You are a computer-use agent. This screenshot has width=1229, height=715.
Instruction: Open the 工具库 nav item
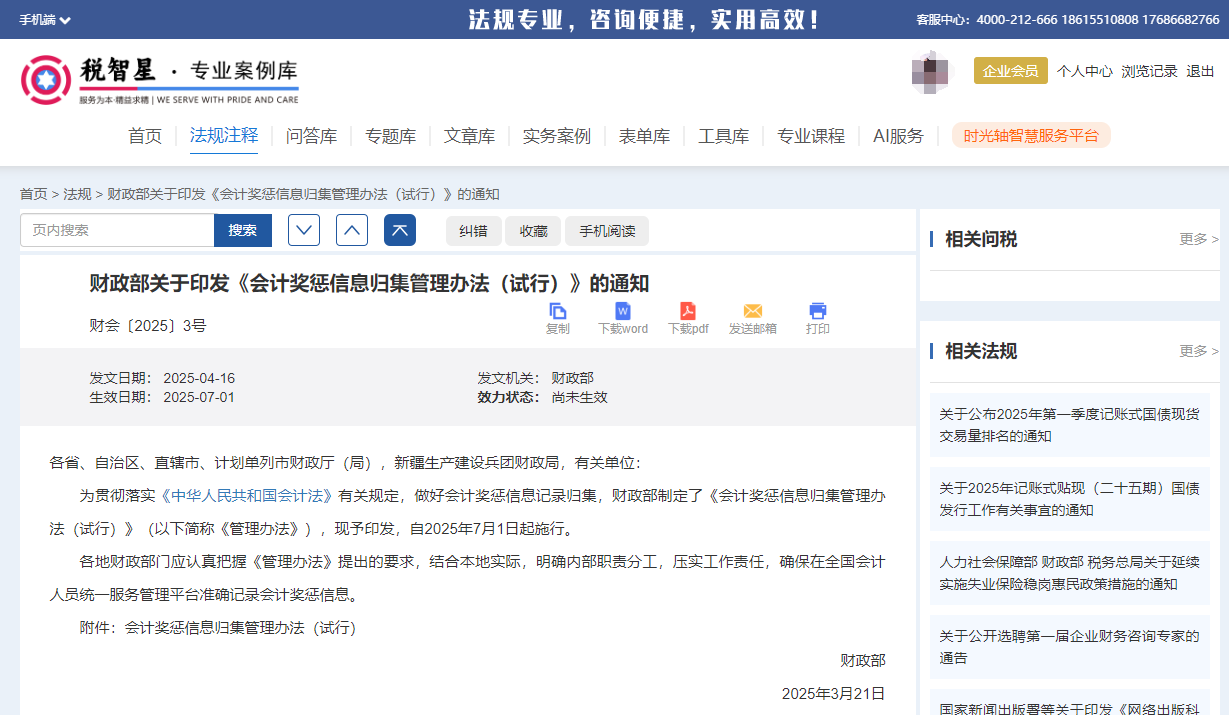[x=724, y=136]
